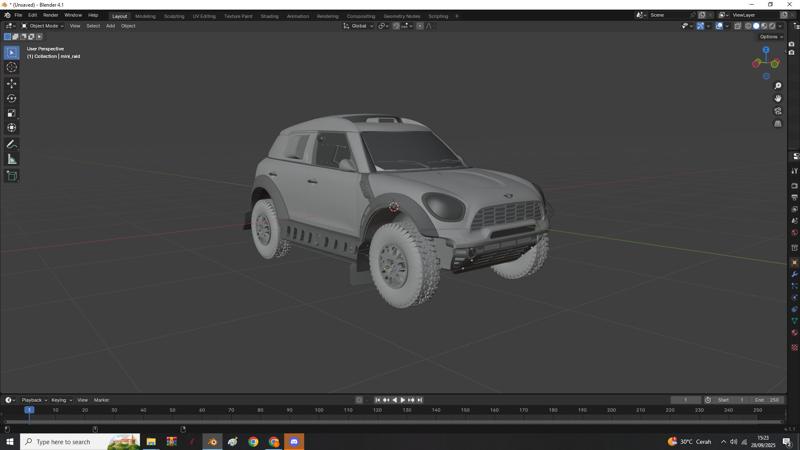
Task: Switch to the Shading workspace tab
Action: coord(269,16)
